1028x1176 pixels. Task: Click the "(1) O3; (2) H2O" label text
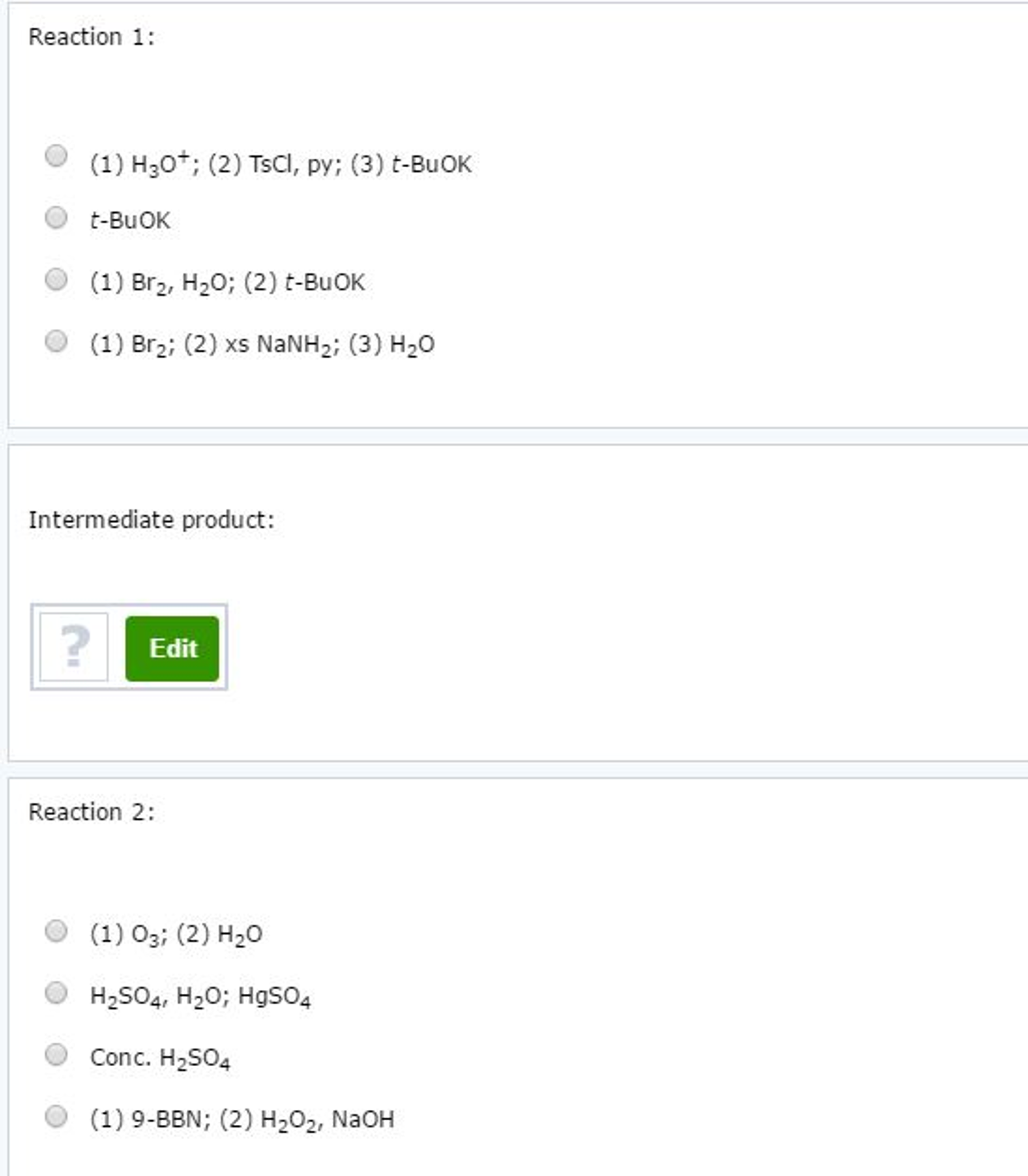[176, 934]
